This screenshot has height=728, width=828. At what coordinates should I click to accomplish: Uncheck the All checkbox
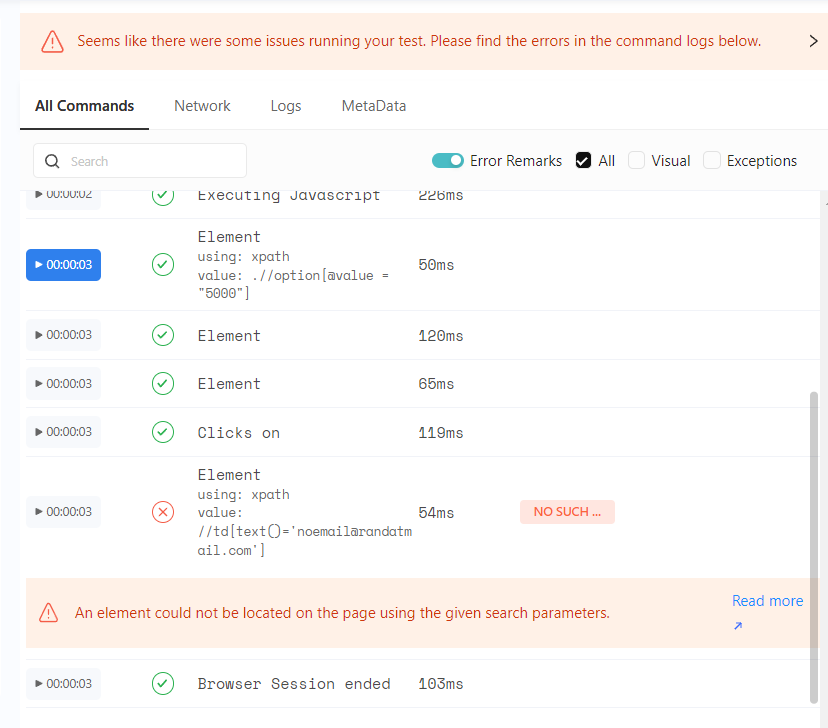pos(584,160)
